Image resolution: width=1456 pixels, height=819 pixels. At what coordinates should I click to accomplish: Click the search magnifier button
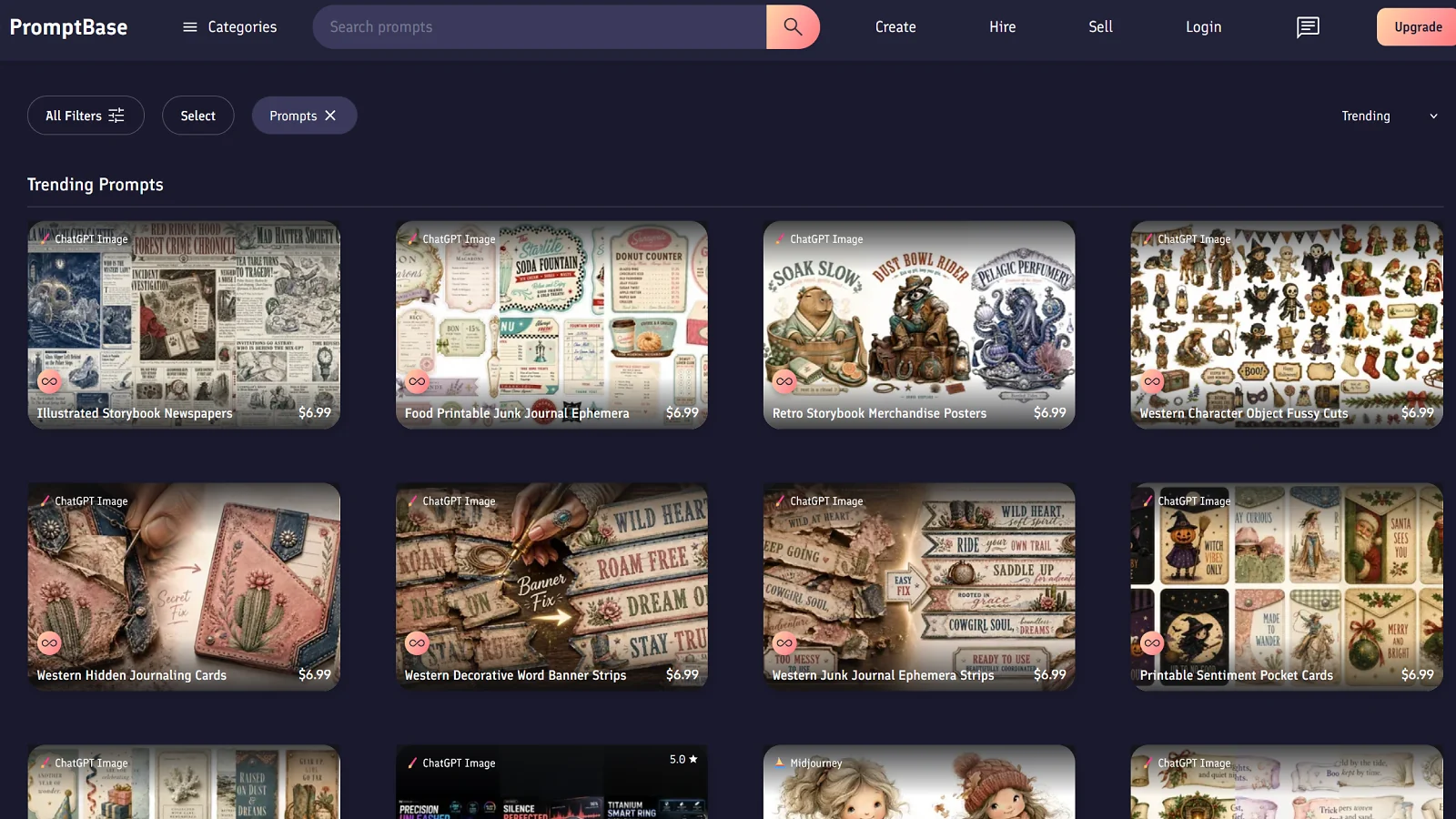point(793,27)
